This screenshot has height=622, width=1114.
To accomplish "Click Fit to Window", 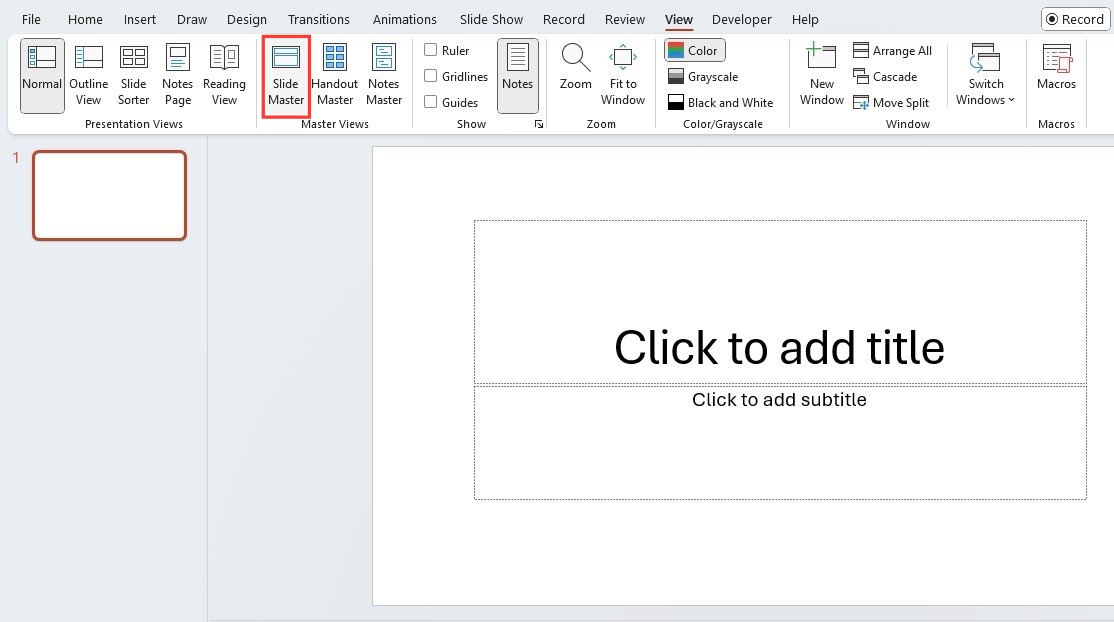I will tap(623, 75).
